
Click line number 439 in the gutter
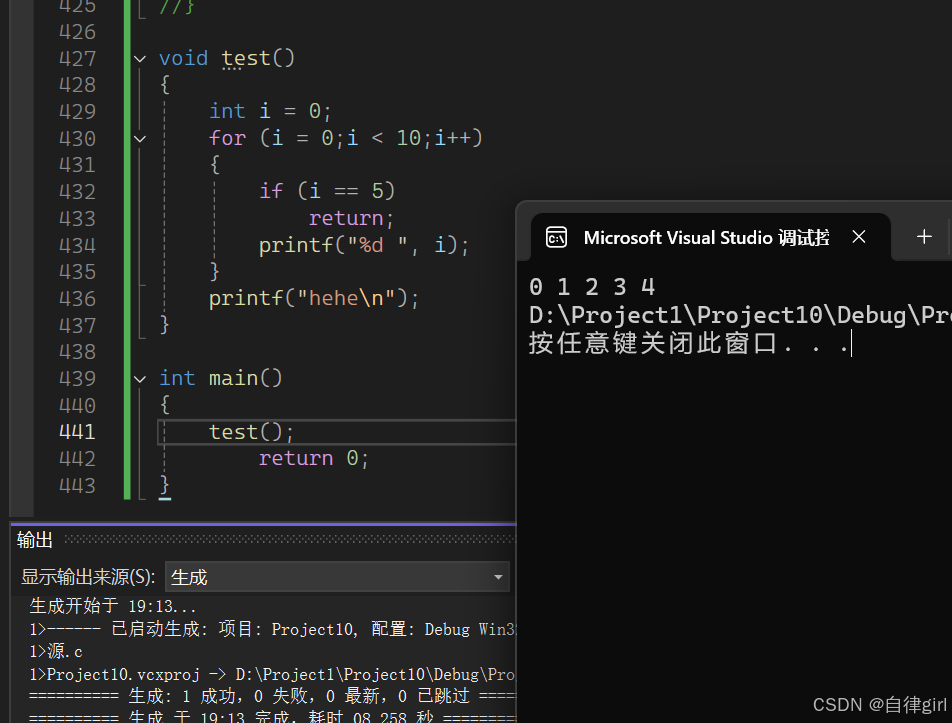(77, 379)
